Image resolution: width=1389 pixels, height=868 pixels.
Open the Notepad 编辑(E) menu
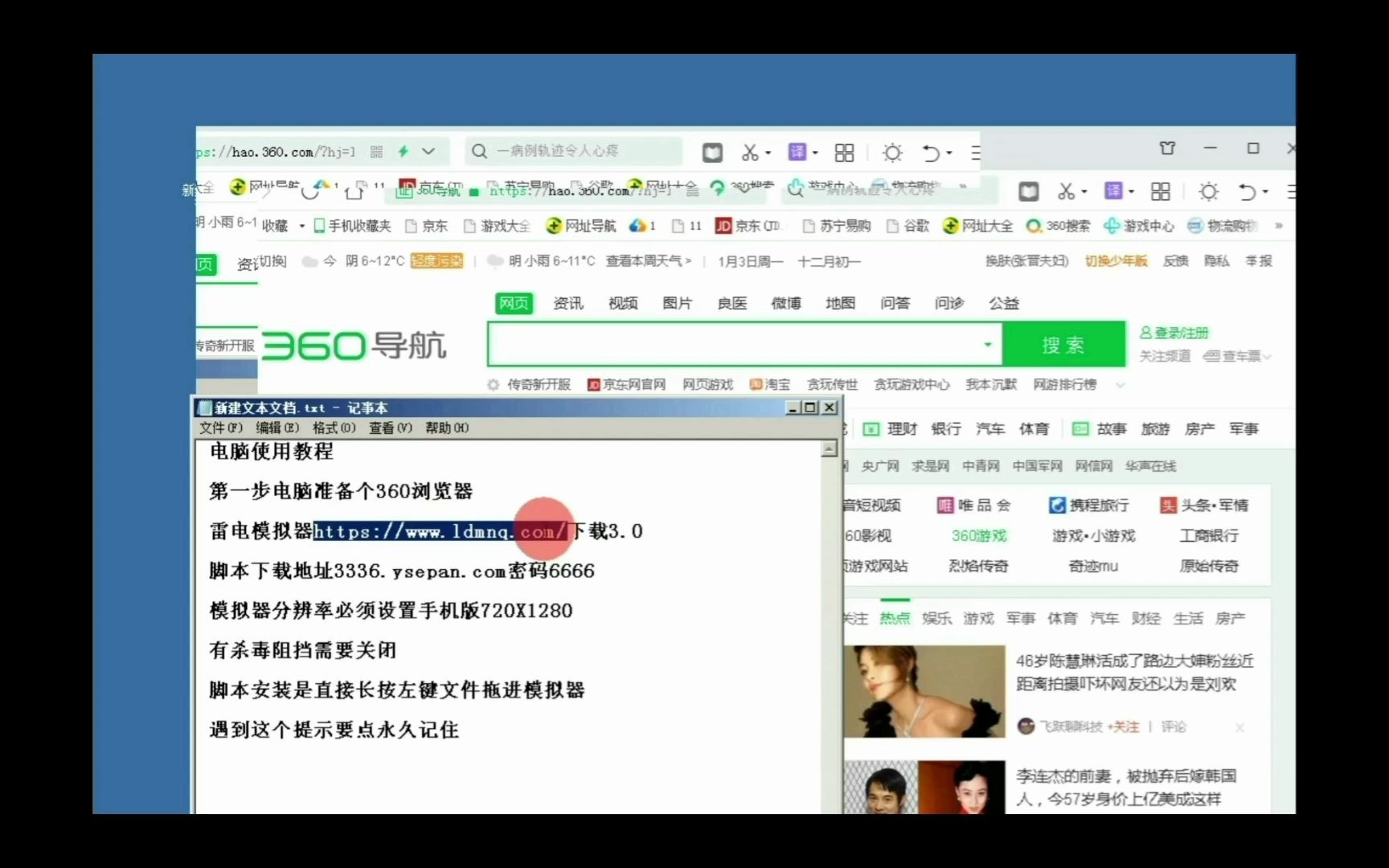point(277,428)
